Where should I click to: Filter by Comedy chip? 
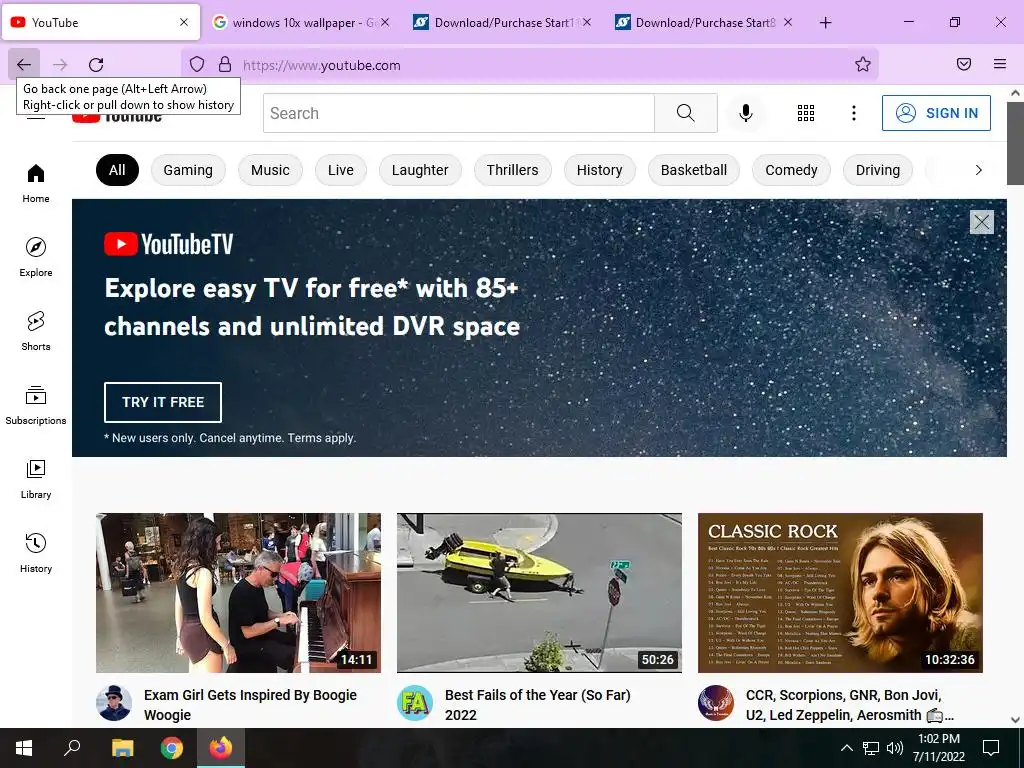tap(792, 170)
